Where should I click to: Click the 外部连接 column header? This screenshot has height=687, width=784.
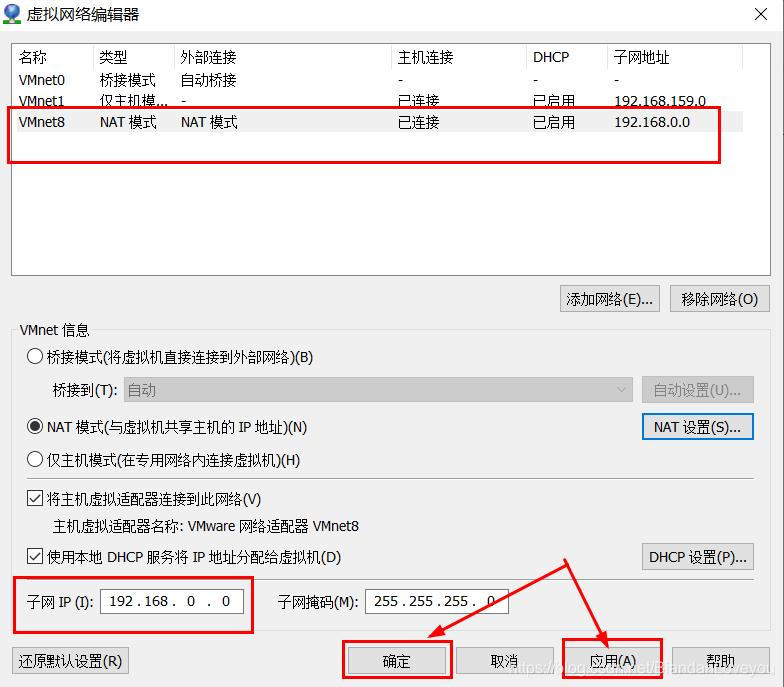pos(283,57)
